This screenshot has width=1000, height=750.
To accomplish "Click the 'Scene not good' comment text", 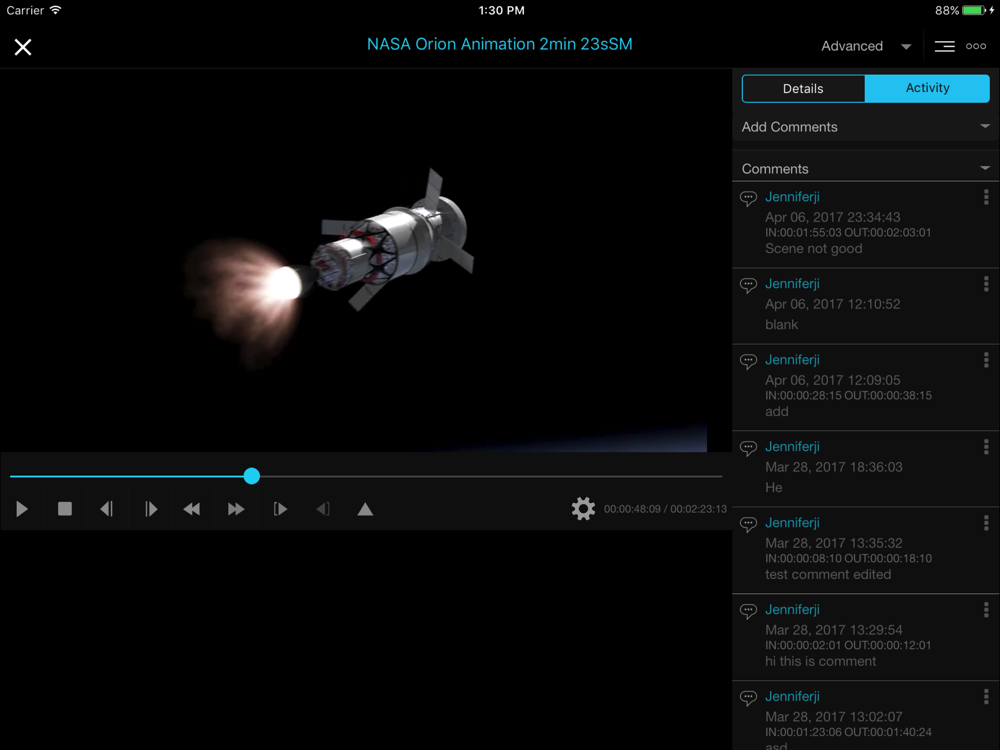I will tap(813, 249).
